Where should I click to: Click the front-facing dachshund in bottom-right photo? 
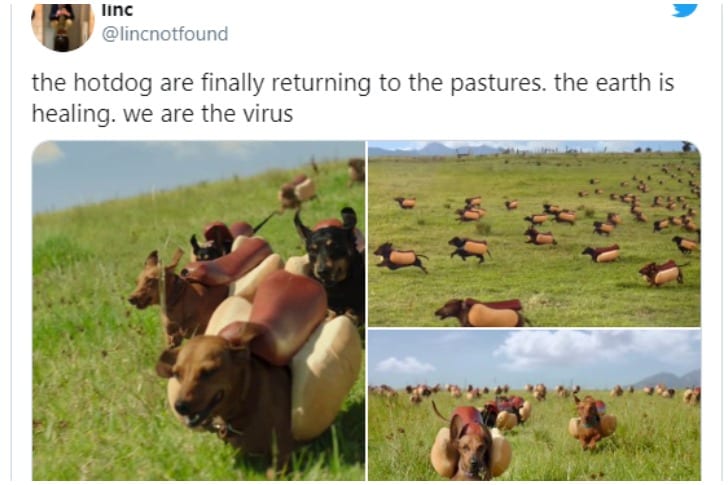(470, 444)
